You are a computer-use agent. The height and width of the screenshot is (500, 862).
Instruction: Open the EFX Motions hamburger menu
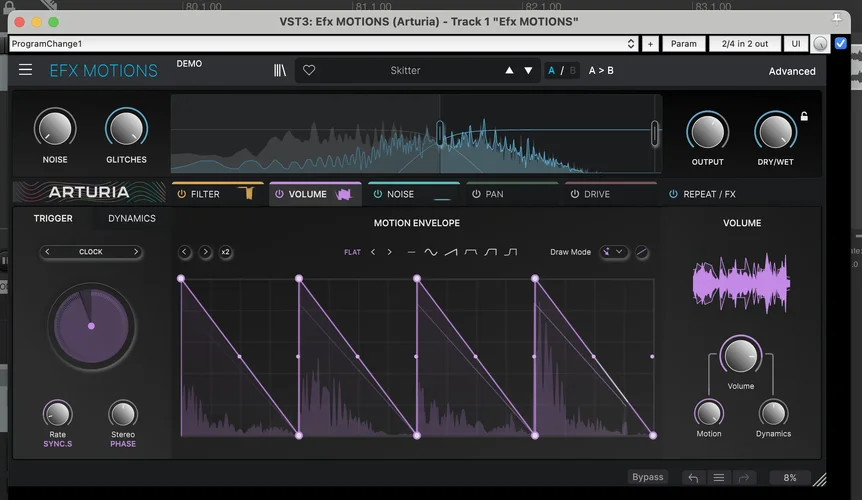(25, 70)
